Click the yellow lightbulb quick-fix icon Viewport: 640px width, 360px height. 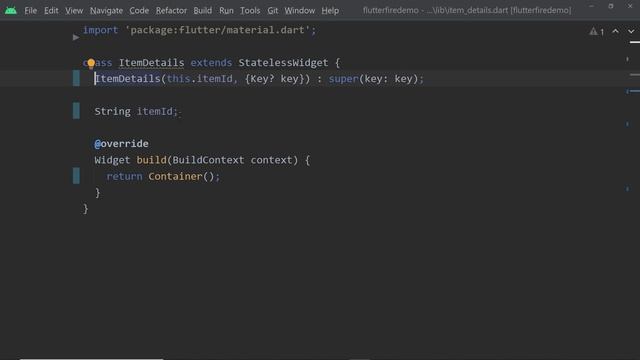[91, 63]
